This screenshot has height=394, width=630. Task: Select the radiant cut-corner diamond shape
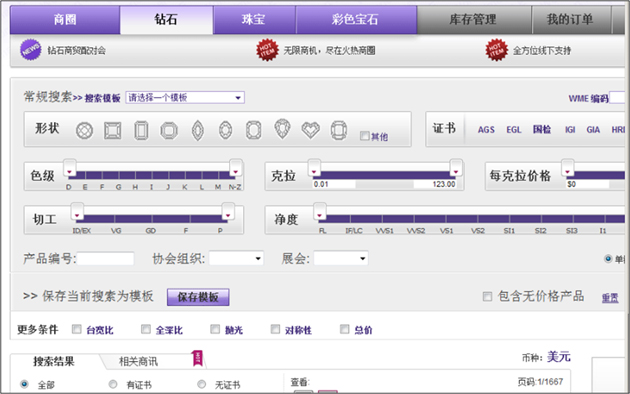(x=254, y=130)
